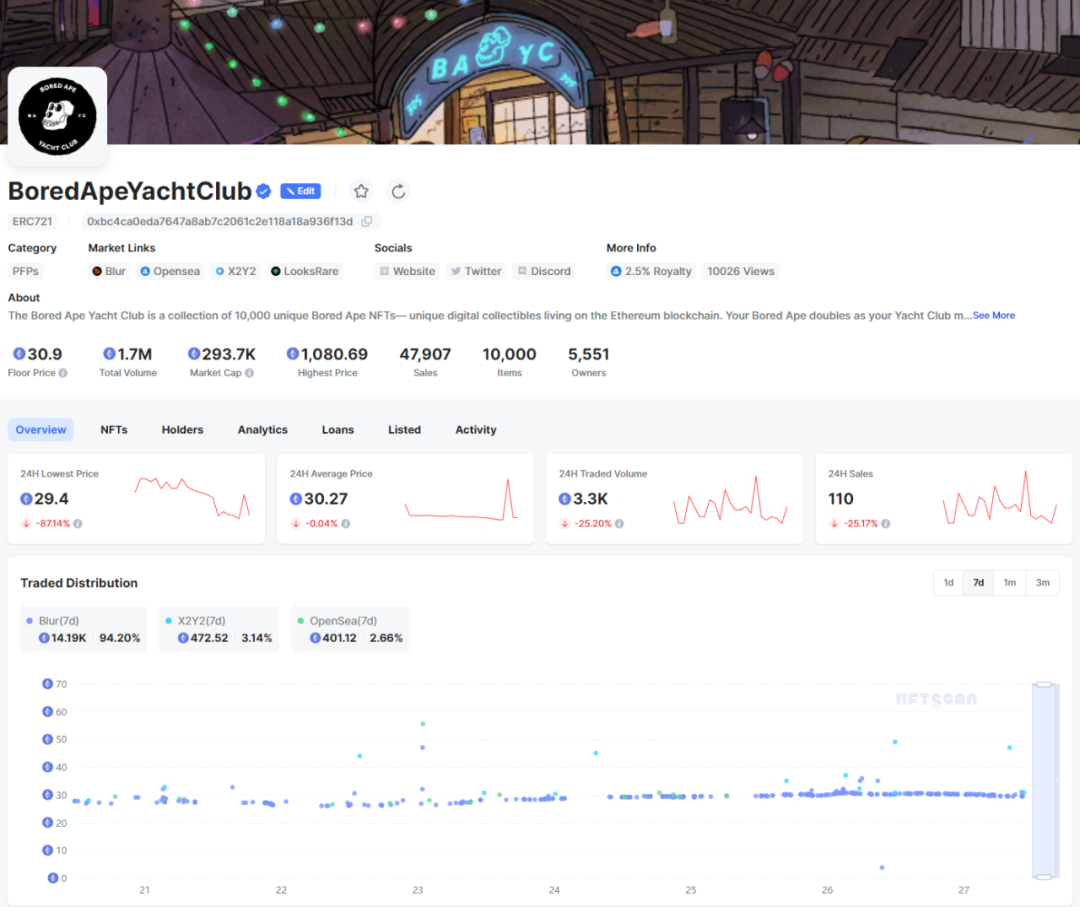Refresh collection data with circular arrow icon
The width and height of the screenshot is (1080, 907).
398,191
